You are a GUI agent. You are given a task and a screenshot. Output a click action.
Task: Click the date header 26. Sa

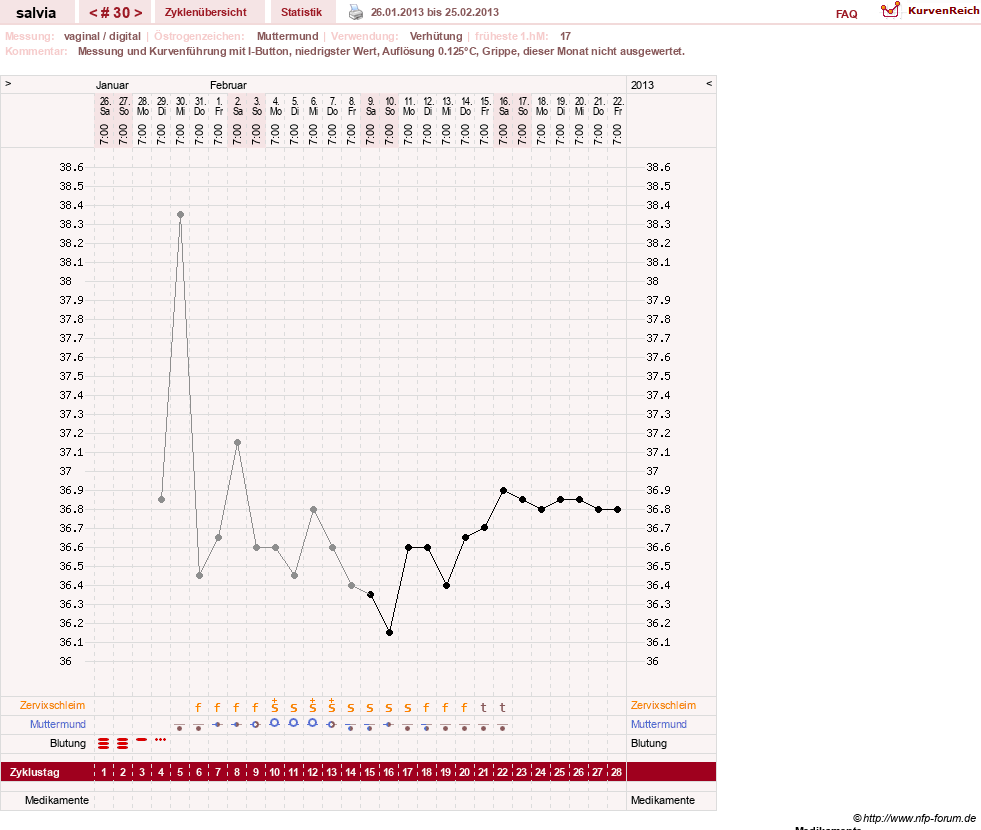pyautogui.click(x=104, y=106)
